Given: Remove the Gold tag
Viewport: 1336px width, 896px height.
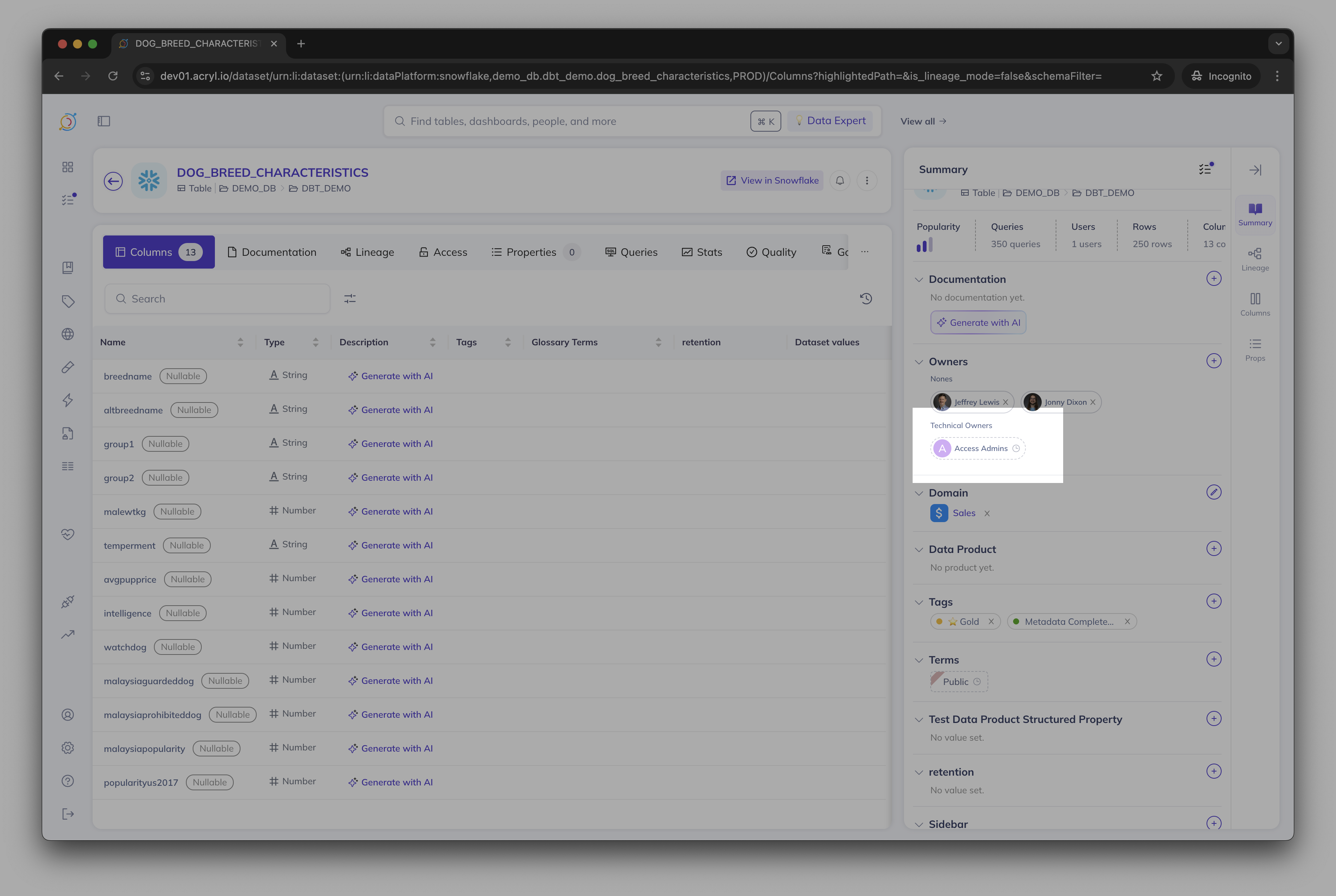Looking at the screenshot, I should 991,622.
